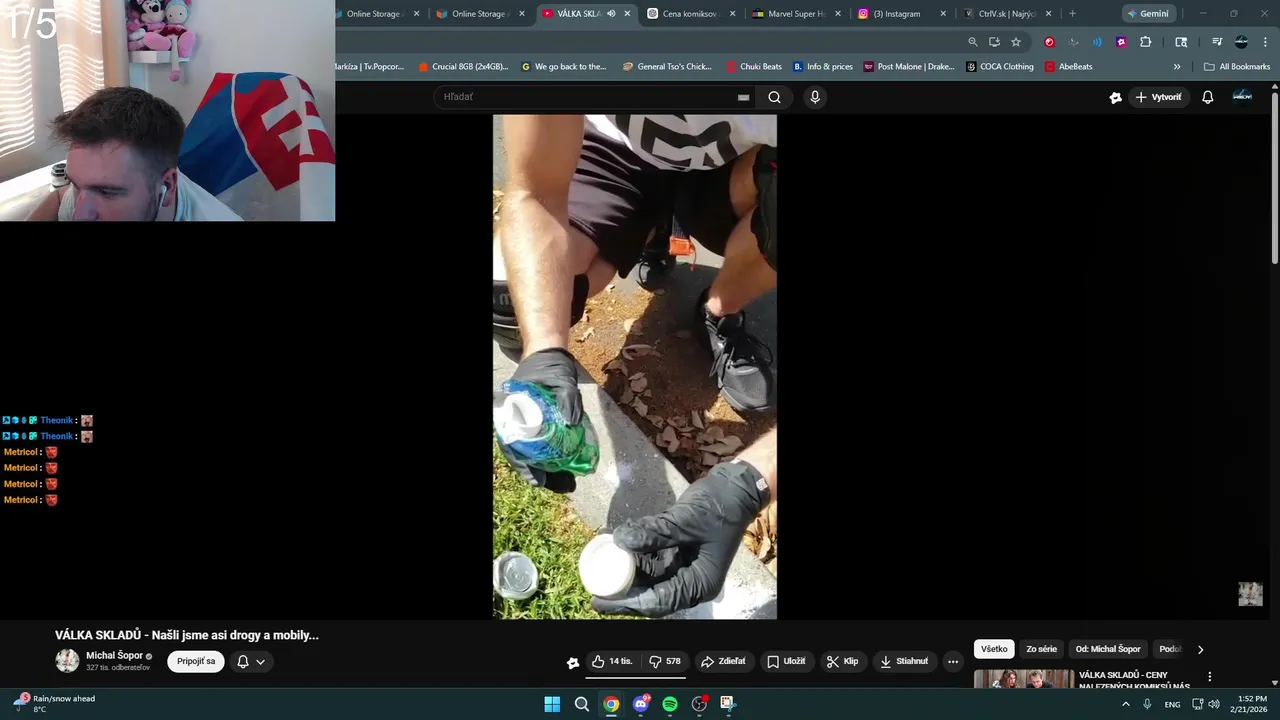This screenshot has width=1280, height=720.
Task: Open the Chrome profile avatar
Action: tap(1241, 42)
